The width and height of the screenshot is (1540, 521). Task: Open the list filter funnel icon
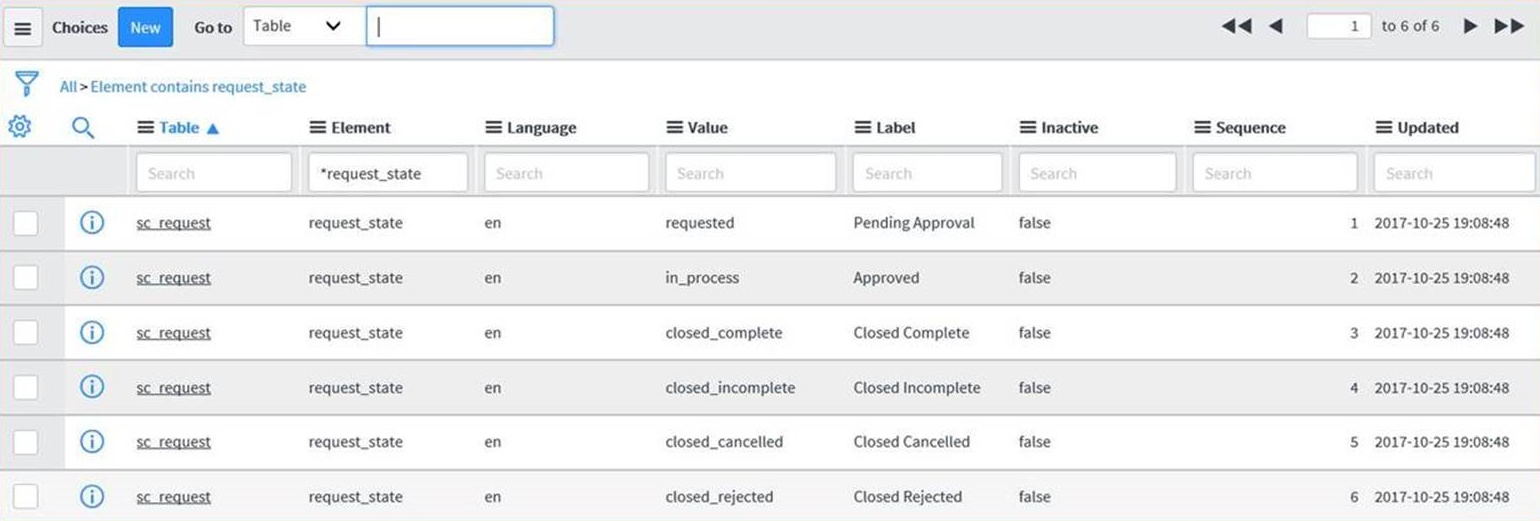point(27,84)
